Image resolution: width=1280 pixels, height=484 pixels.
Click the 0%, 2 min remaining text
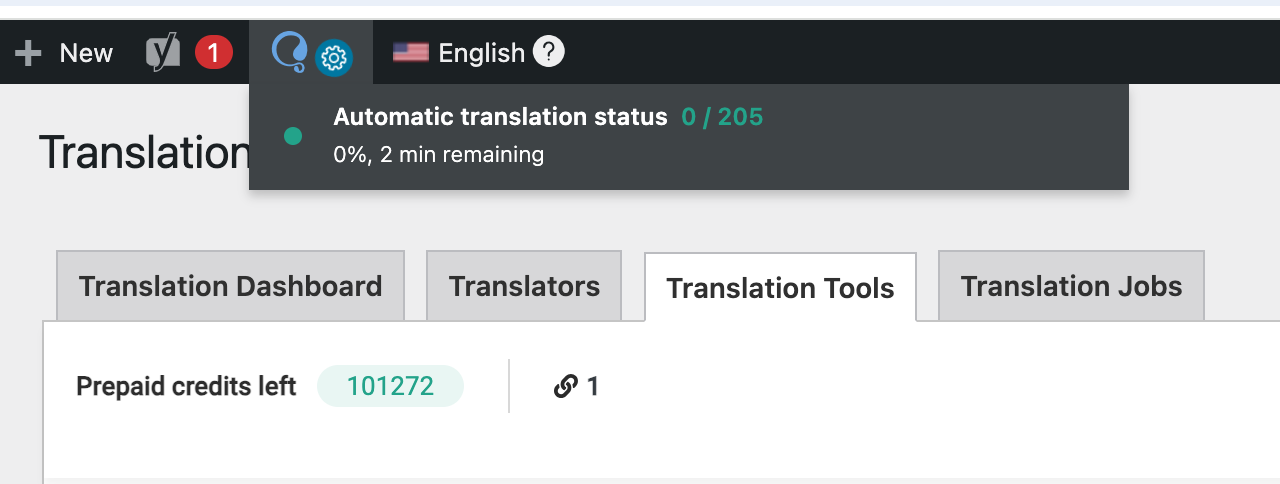coord(438,155)
